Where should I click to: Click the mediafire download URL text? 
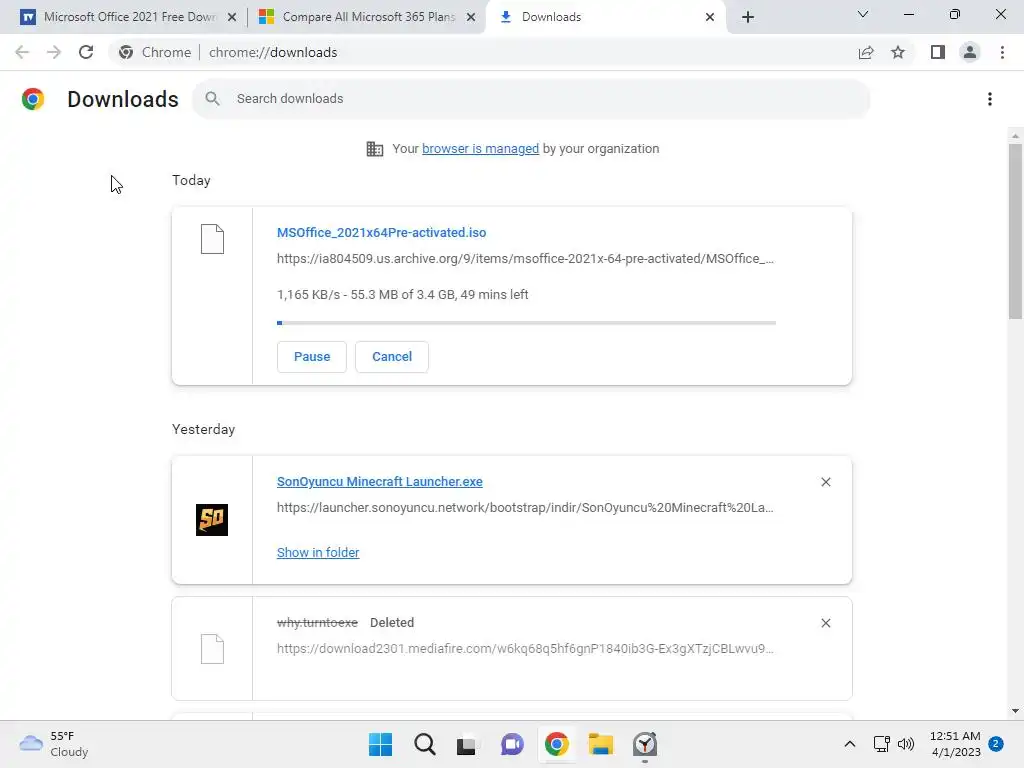525,648
